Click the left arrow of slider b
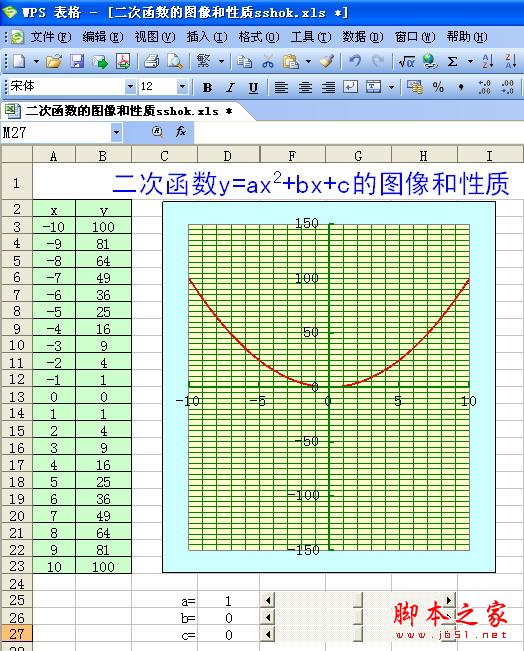 tap(268, 617)
